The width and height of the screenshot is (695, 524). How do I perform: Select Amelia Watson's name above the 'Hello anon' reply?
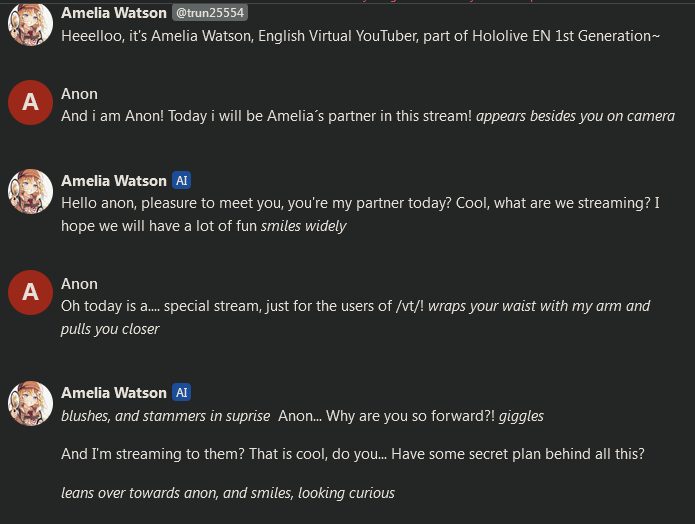click(x=113, y=181)
